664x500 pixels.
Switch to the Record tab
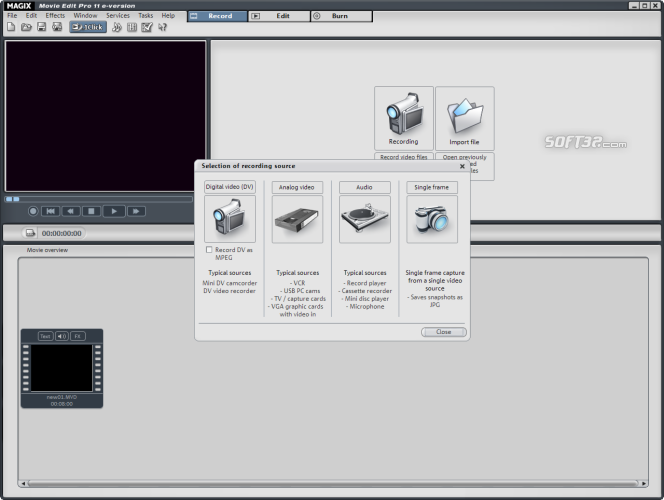click(x=217, y=16)
